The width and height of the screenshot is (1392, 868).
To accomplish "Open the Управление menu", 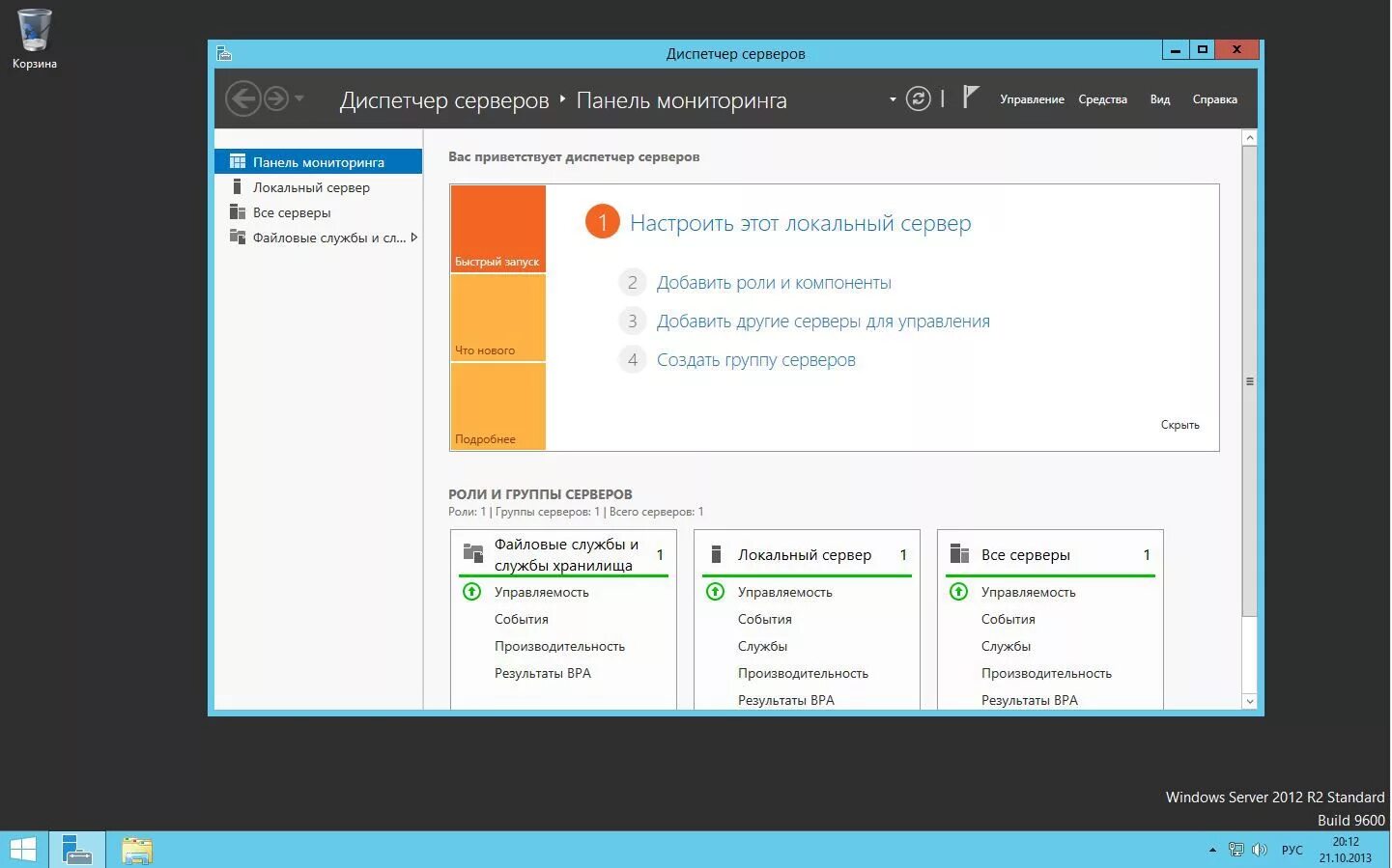I will point(1032,99).
